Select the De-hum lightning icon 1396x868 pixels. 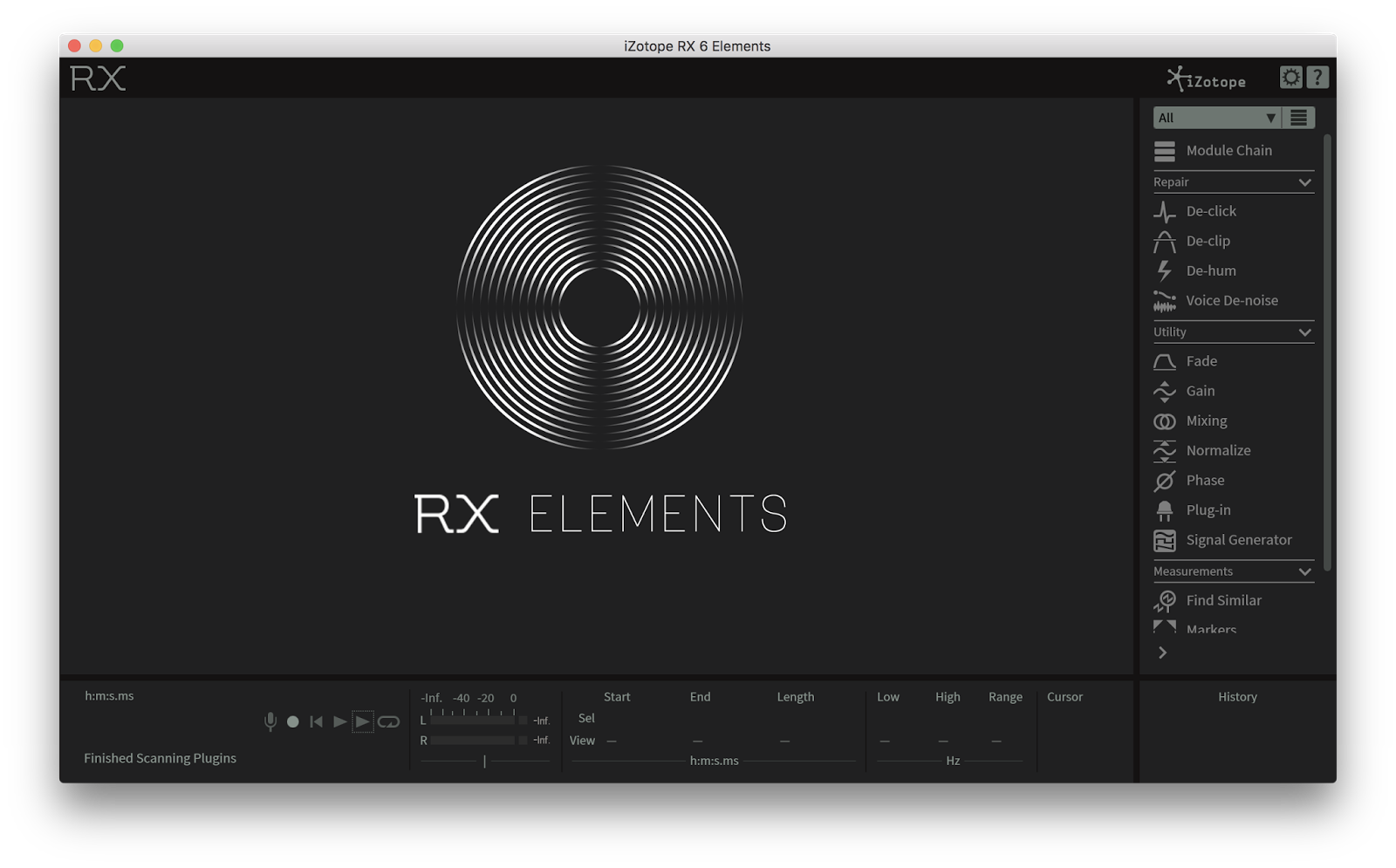1164,271
